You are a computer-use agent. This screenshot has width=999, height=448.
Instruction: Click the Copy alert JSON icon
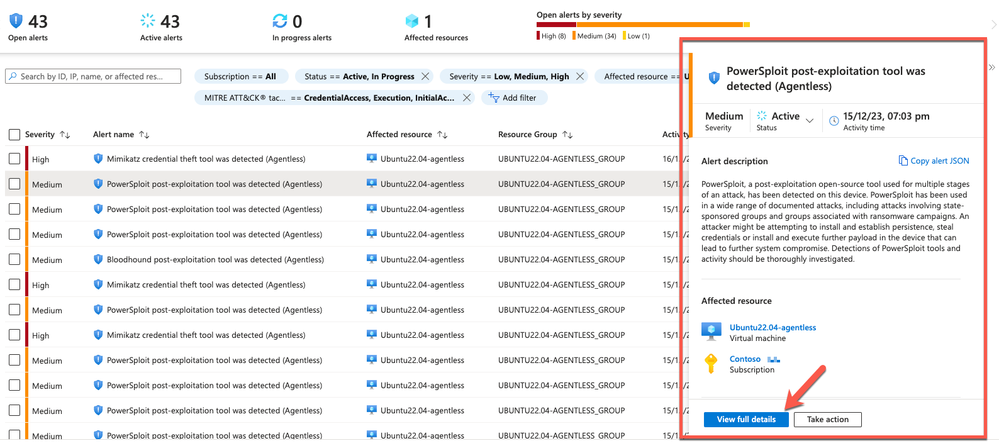tap(902, 161)
